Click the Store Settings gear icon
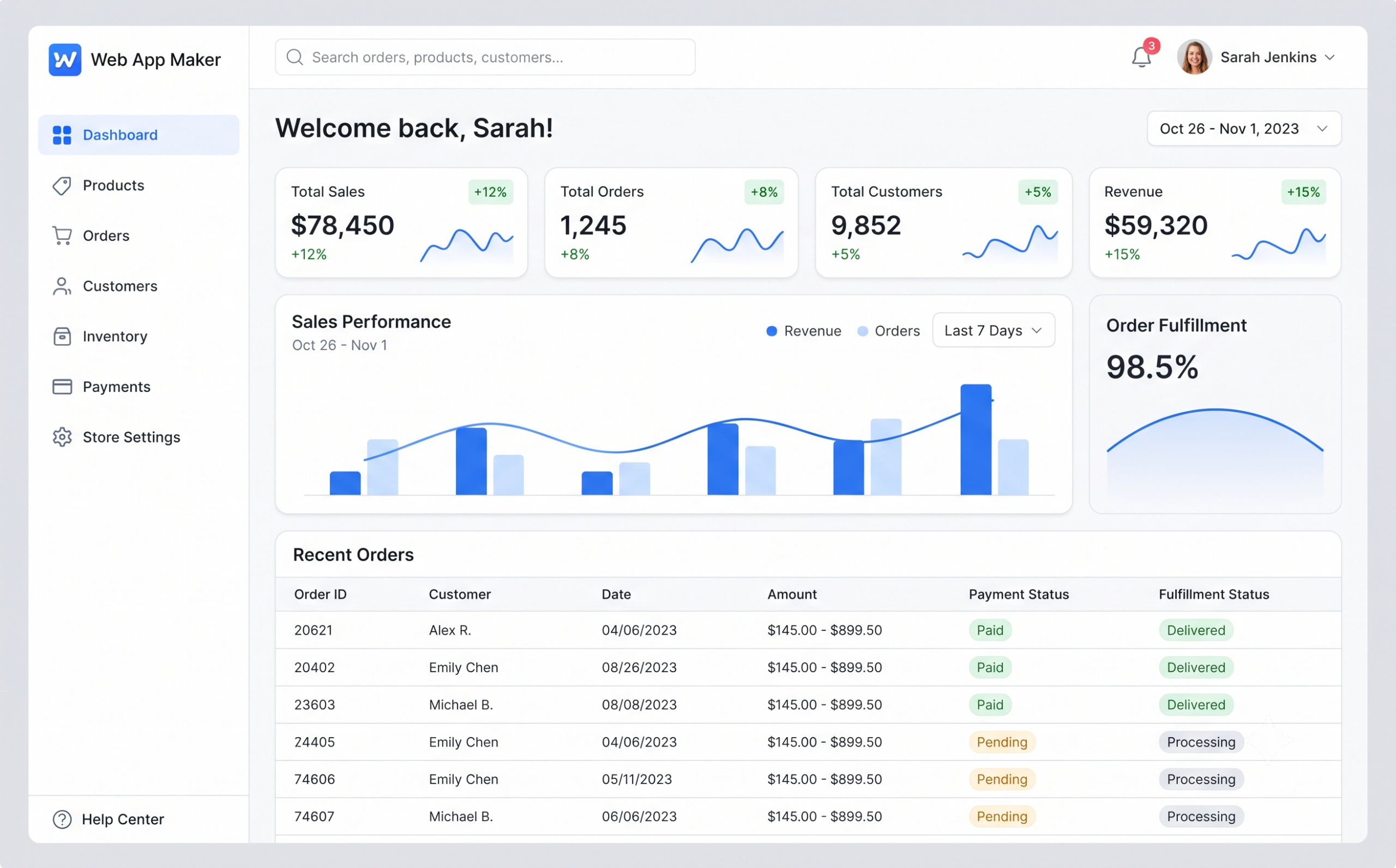The height and width of the screenshot is (868, 1396). coord(62,437)
